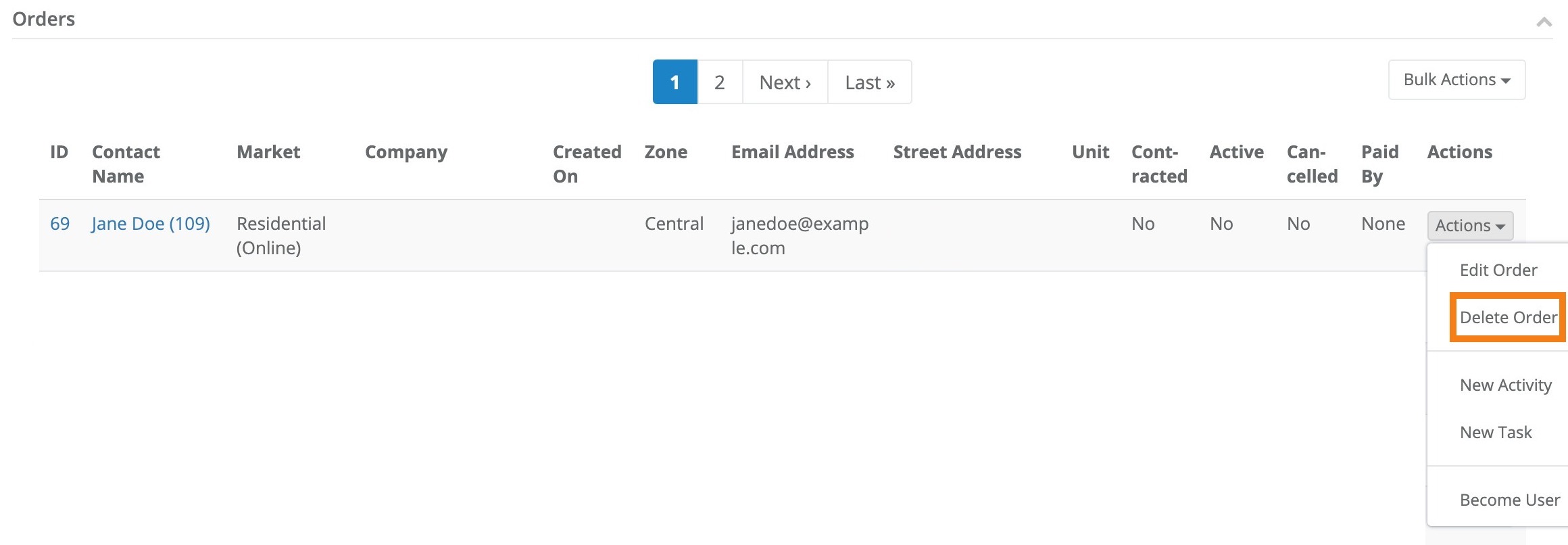
Task: Select page 1 in pagination
Action: [674, 82]
